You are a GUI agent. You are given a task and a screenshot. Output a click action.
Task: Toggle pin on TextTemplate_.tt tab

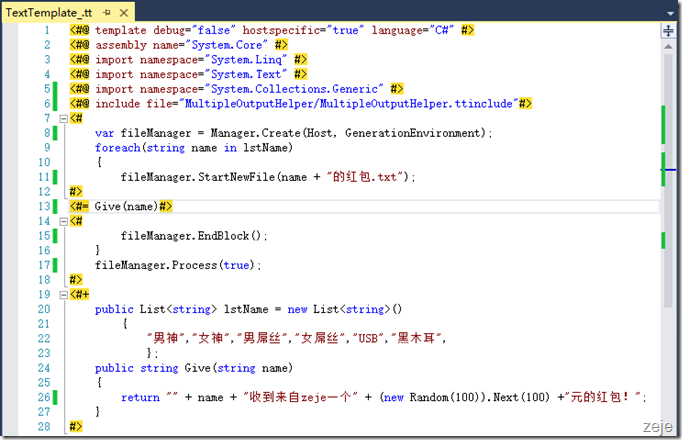click(107, 13)
